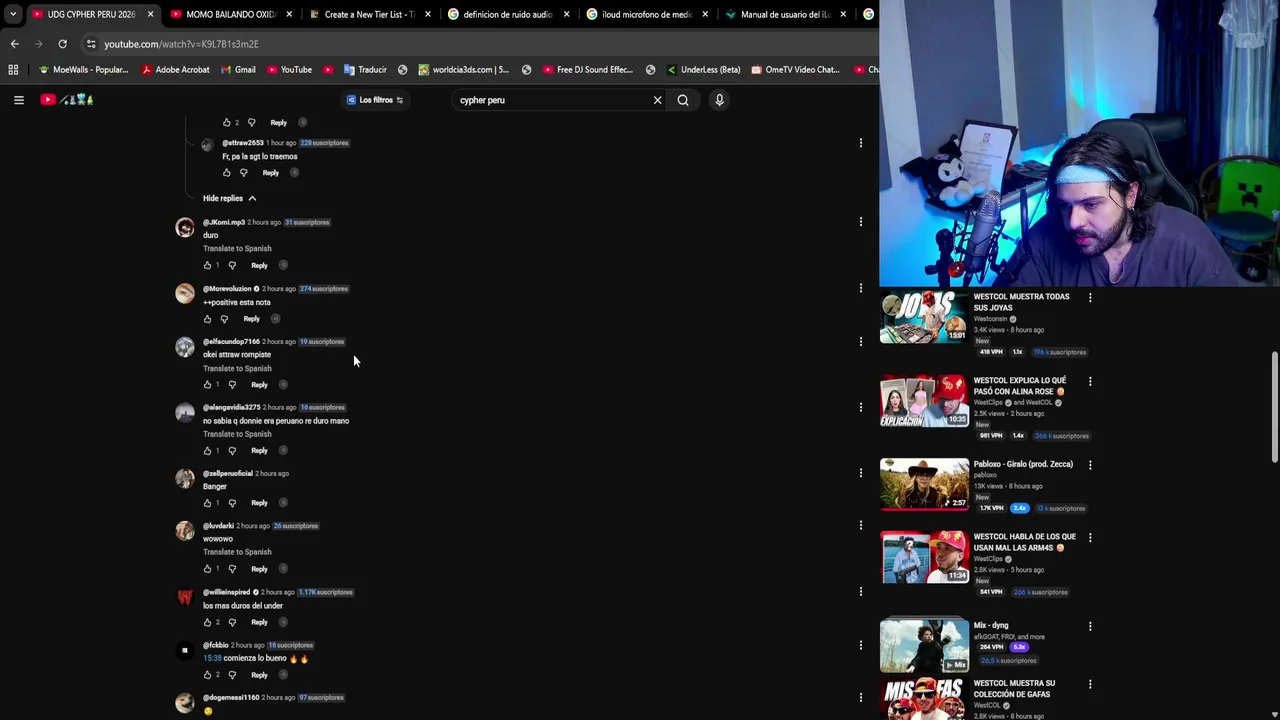Collapse the thread with 'Hide replies'
1280x720 pixels.
pos(229,198)
